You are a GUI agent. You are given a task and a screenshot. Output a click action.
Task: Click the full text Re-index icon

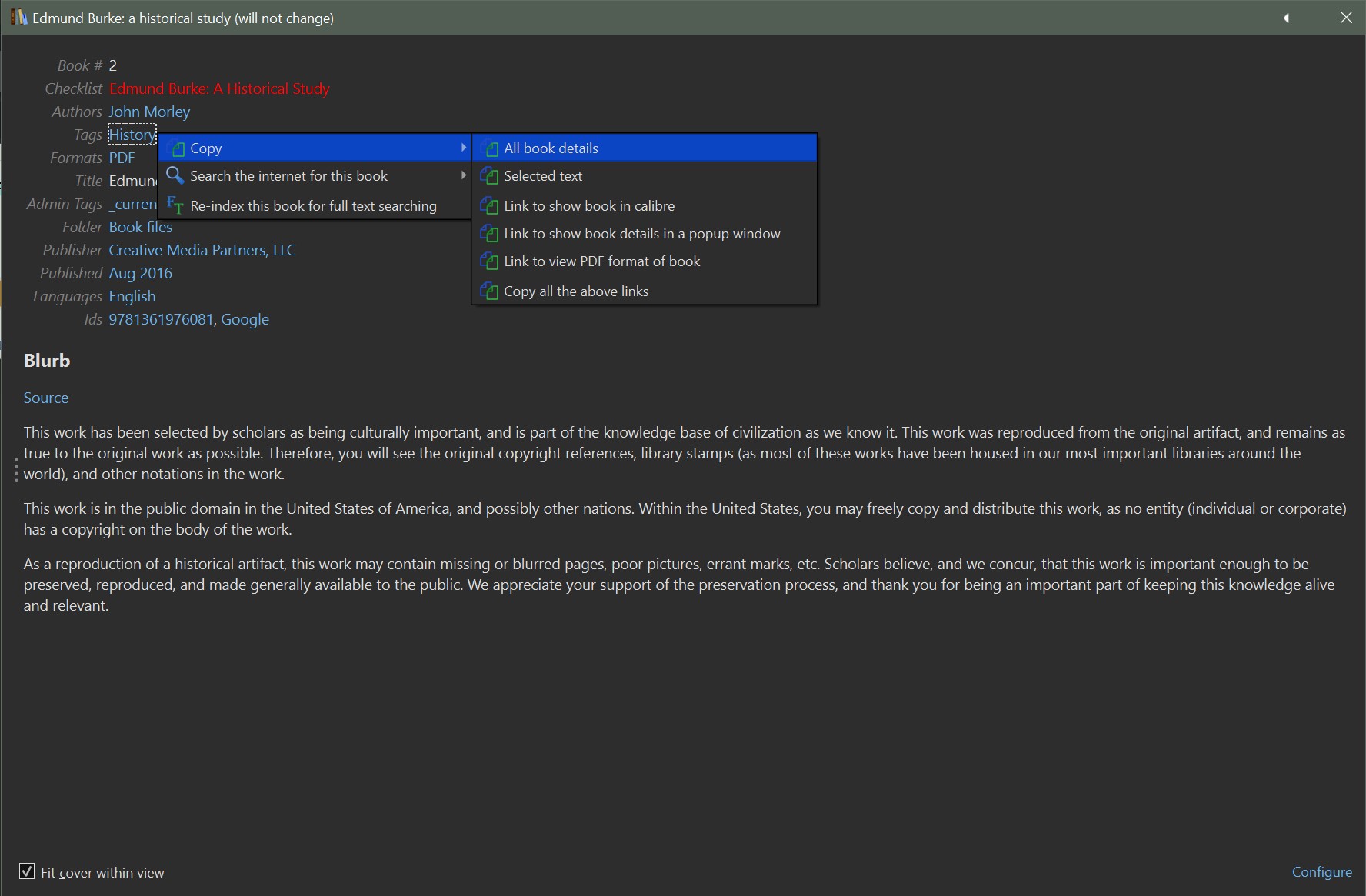point(176,205)
